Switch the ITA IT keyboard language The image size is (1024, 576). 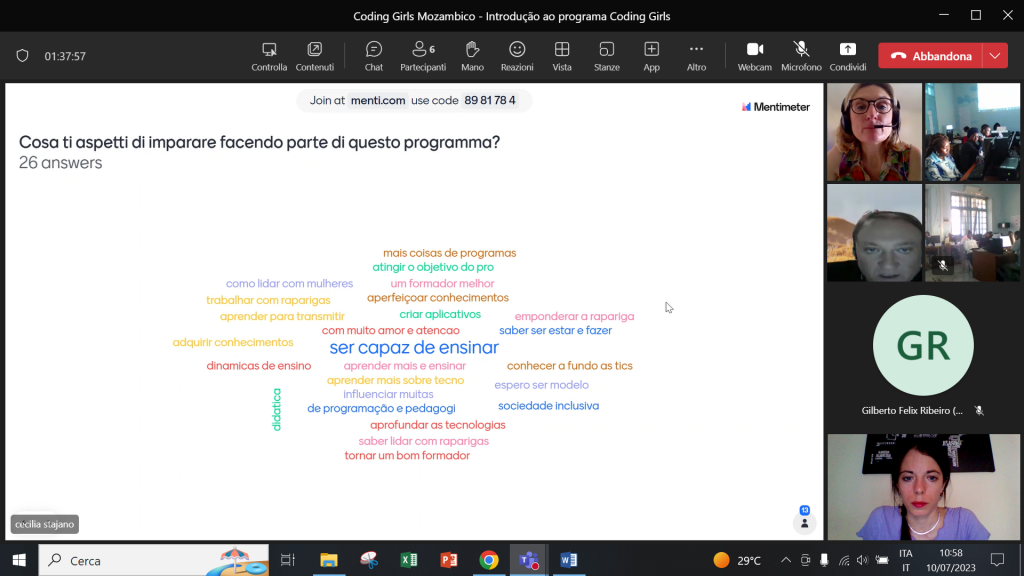coord(906,560)
